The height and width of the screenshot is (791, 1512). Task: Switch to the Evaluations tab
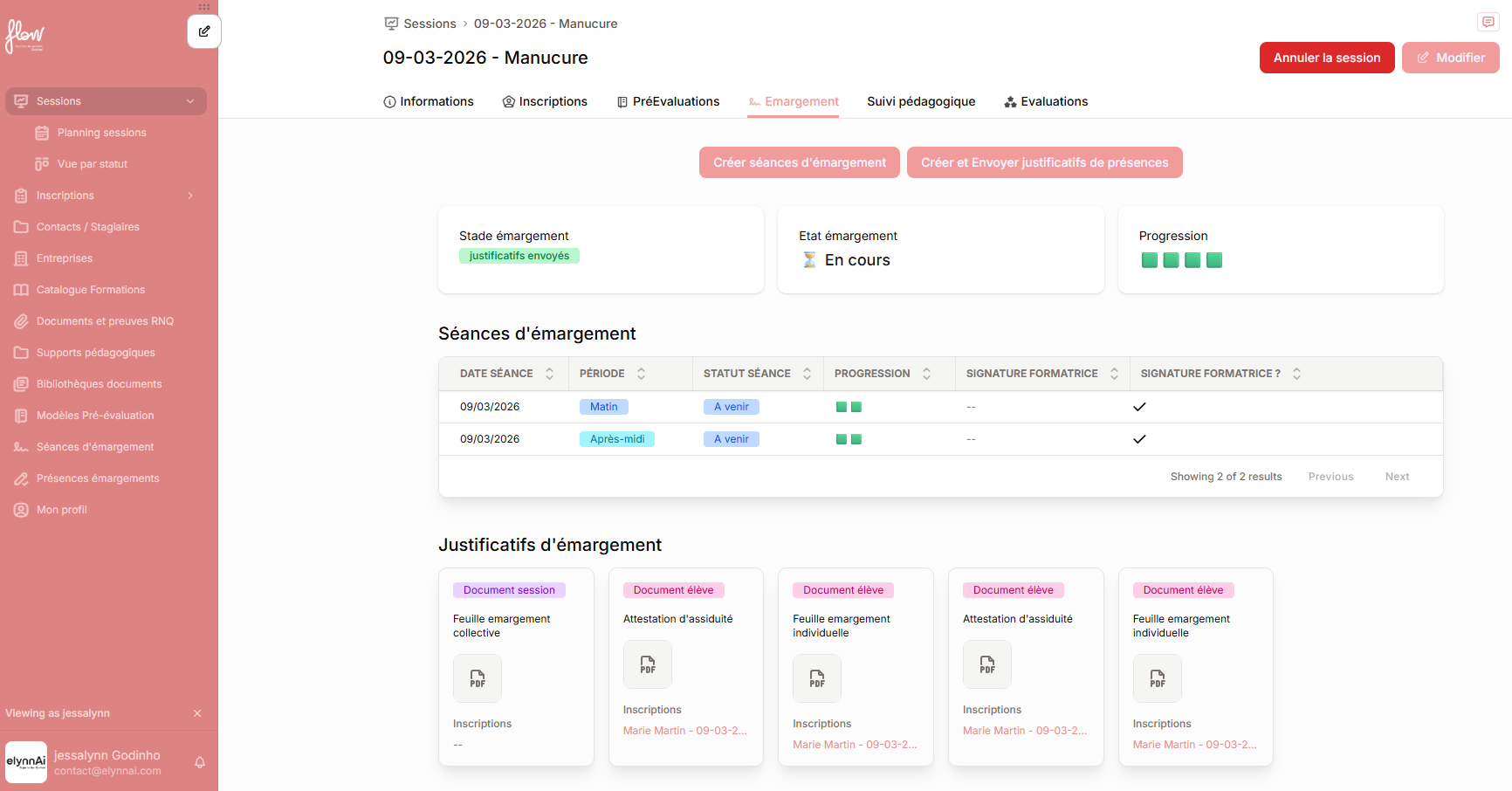[1046, 101]
